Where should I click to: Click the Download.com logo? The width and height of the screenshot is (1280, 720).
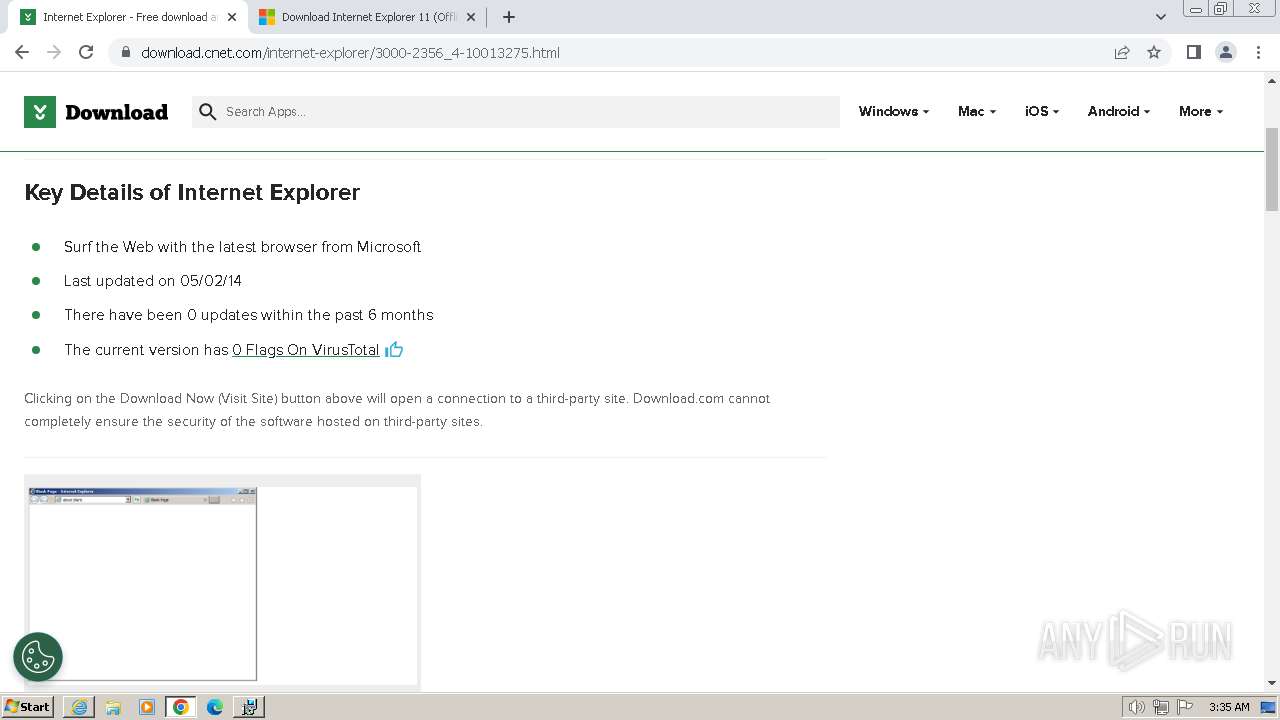[x=96, y=112]
